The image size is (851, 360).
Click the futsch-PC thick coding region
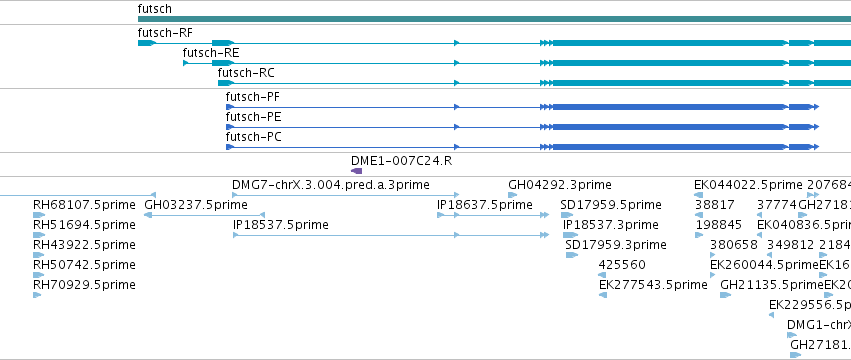(670, 147)
